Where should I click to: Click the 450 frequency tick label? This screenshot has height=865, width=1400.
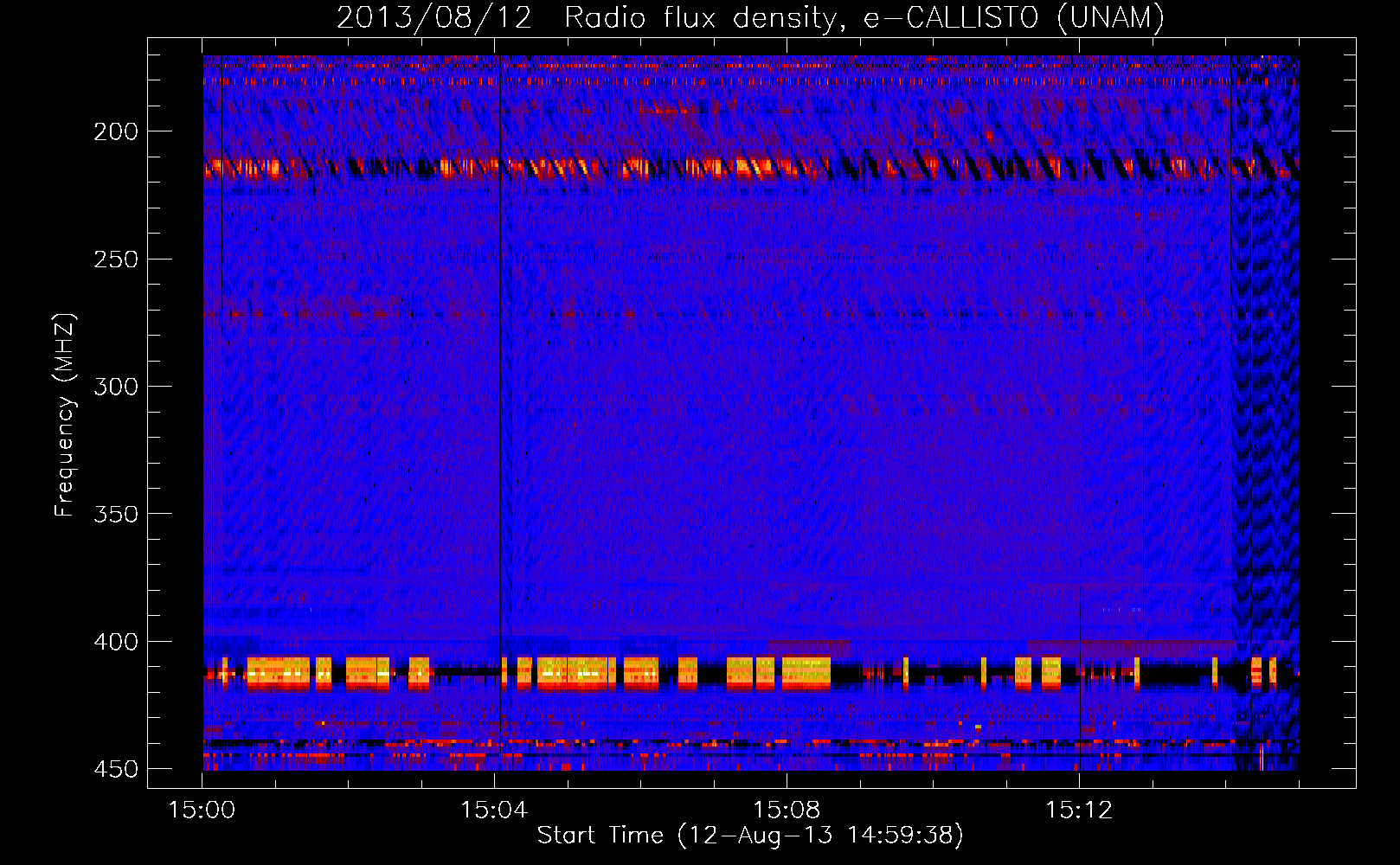pyautogui.click(x=116, y=769)
